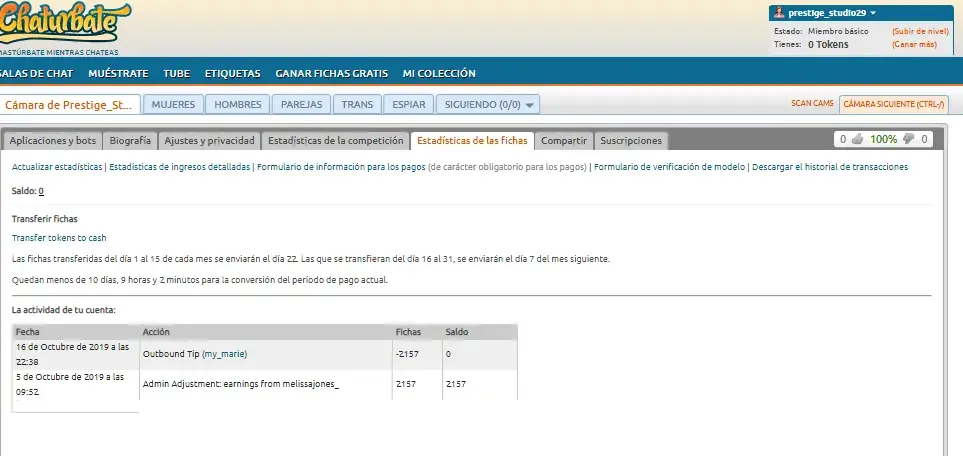Click La actividad de tu cuenta heading
The image size is (963, 456).
click(x=63, y=310)
